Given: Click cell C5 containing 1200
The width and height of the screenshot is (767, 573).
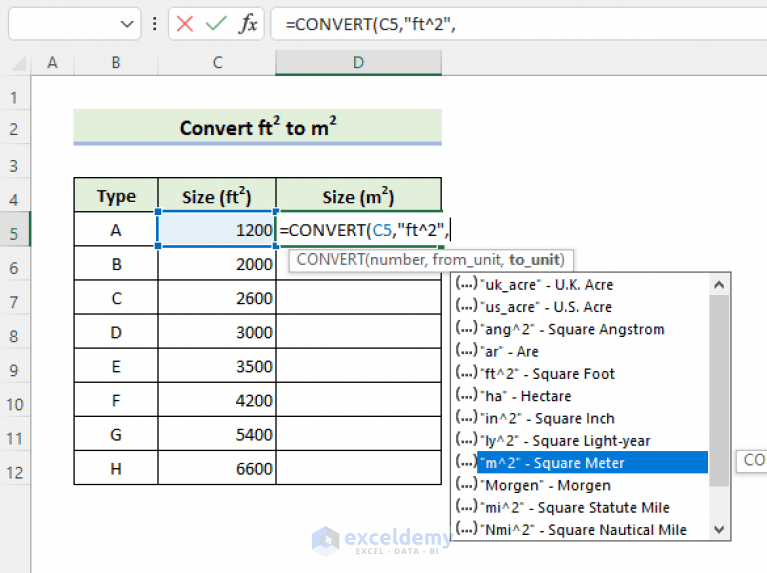Looking at the screenshot, I should pos(217,229).
